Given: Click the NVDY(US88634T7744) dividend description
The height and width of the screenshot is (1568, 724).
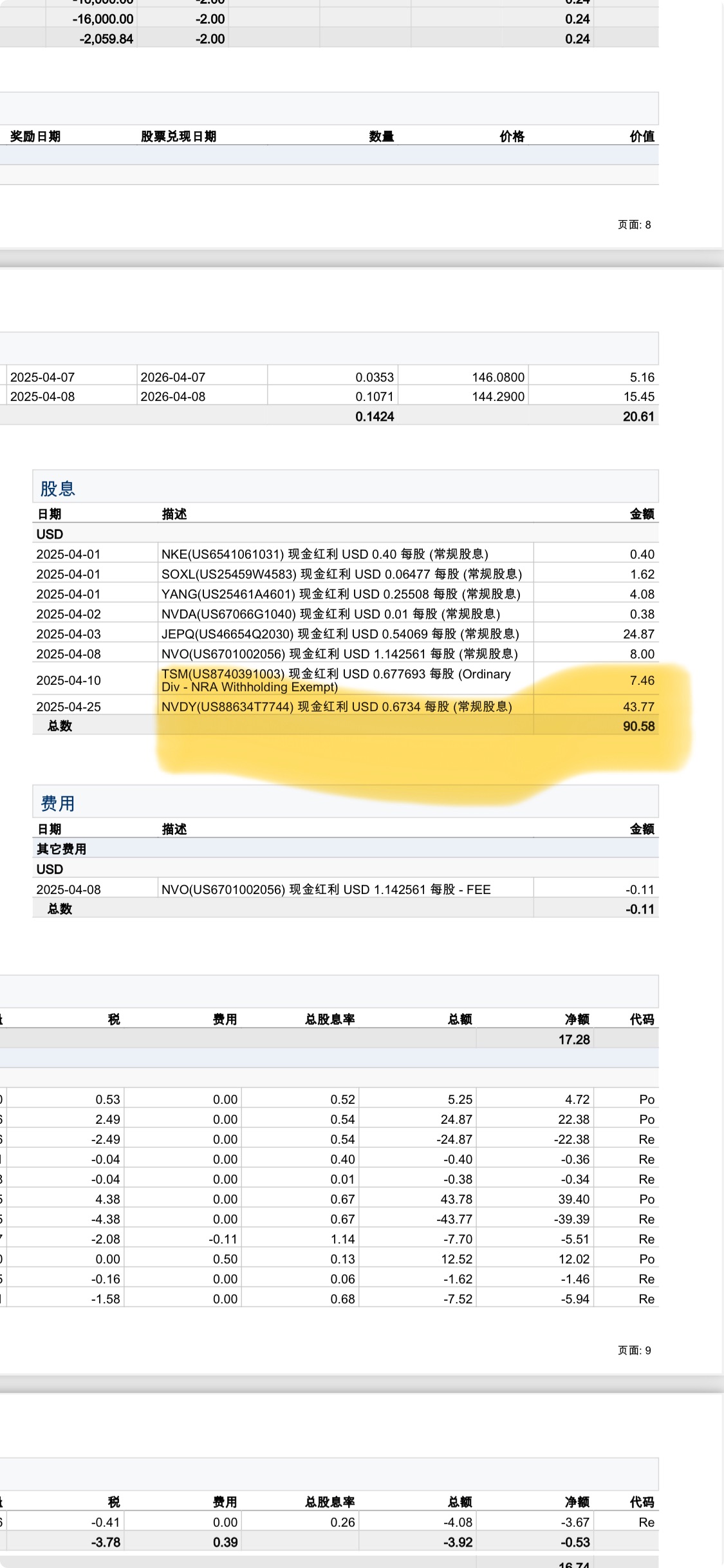Looking at the screenshot, I should pyautogui.click(x=337, y=707).
